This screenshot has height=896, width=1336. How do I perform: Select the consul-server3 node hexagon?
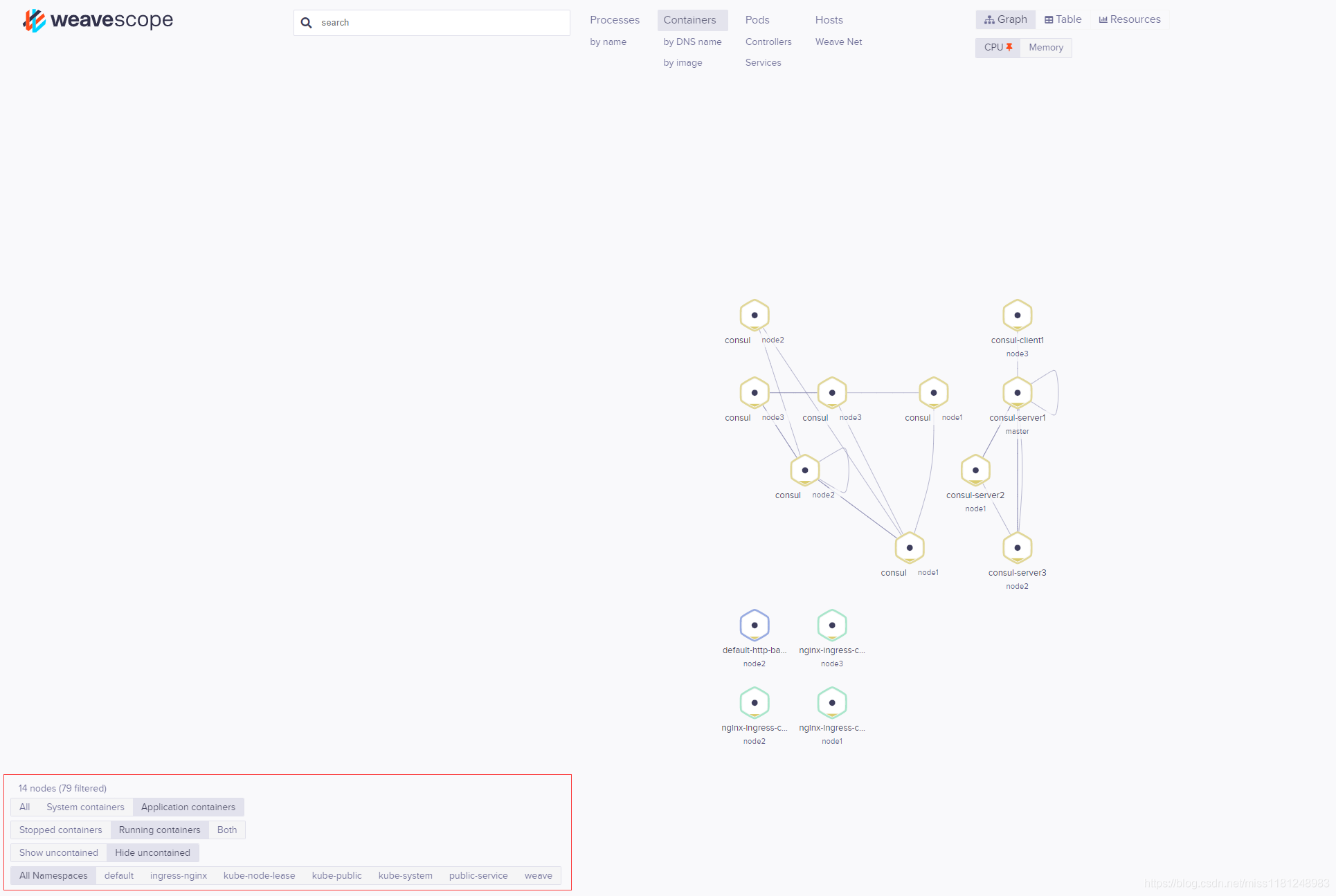(x=1017, y=548)
